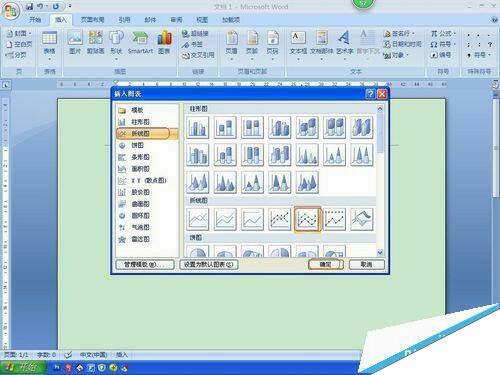Click the 文本框 (Text Box) icon
This screenshot has height=375, width=500.
point(298,42)
